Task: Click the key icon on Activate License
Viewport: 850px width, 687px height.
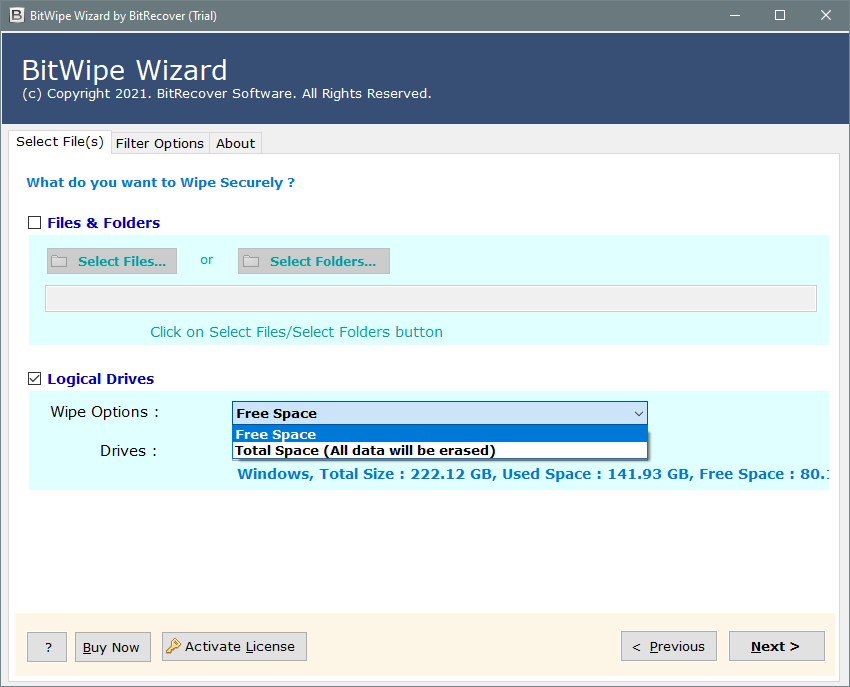Action: [x=173, y=646]
